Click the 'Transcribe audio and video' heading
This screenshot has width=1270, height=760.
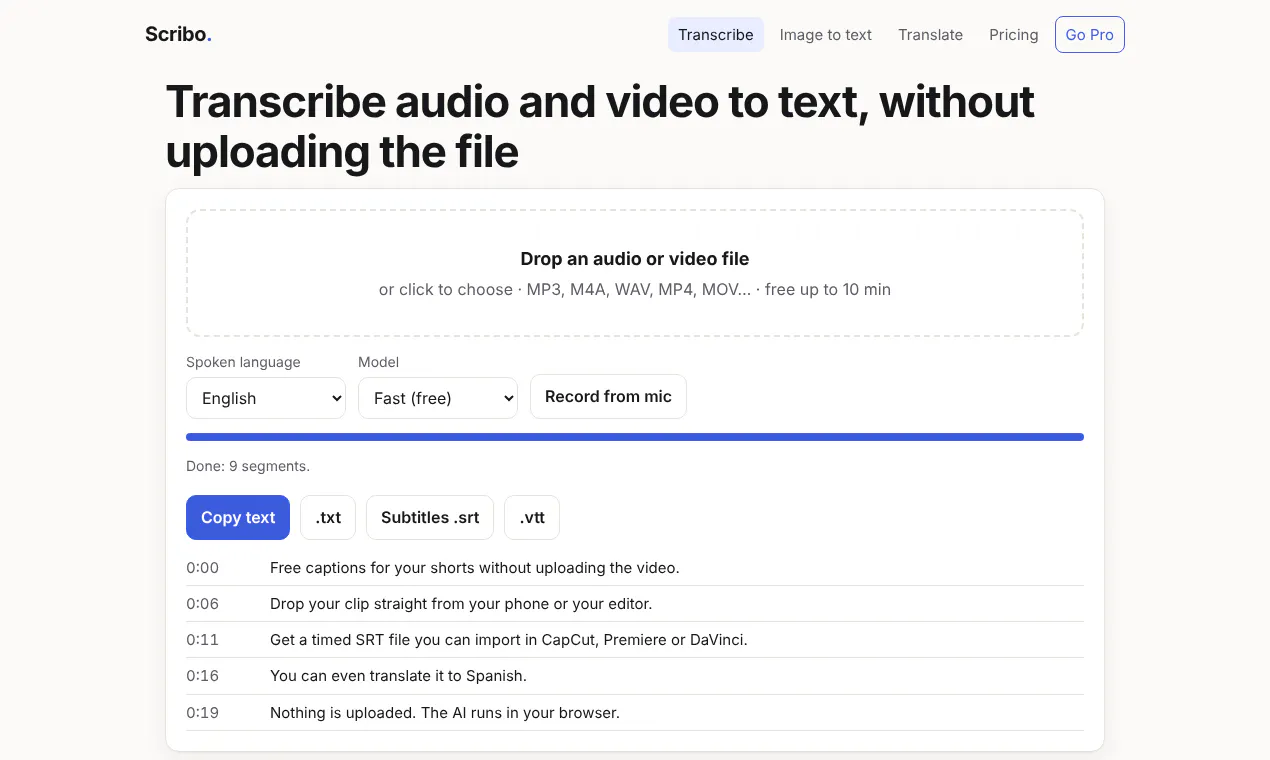(600, 127)
